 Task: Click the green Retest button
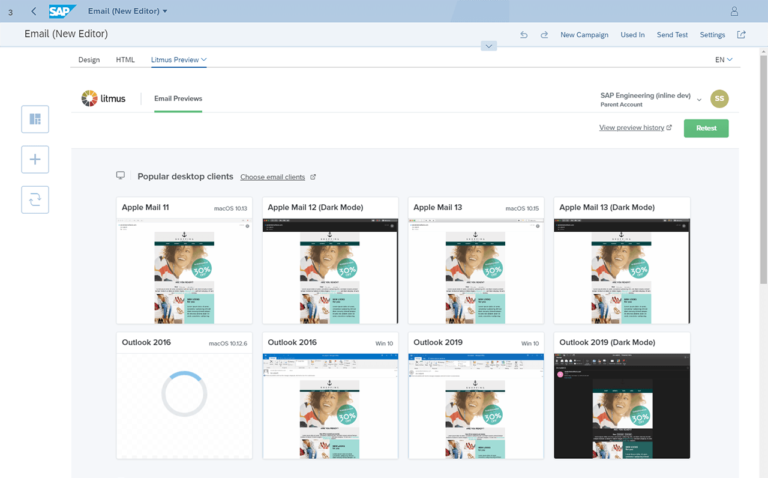coord(706,128)
